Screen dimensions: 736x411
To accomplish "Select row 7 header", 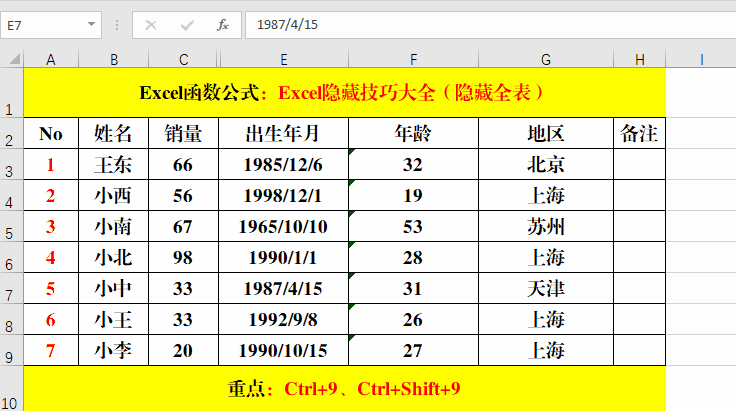I will tap(11, 288).
